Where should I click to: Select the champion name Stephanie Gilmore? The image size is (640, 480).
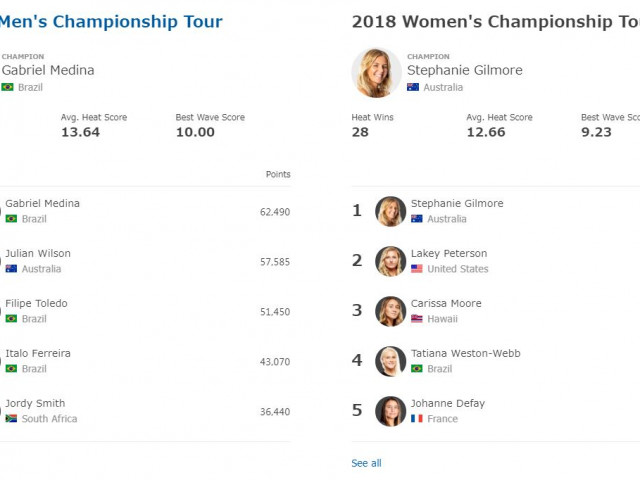coord(464,70)
